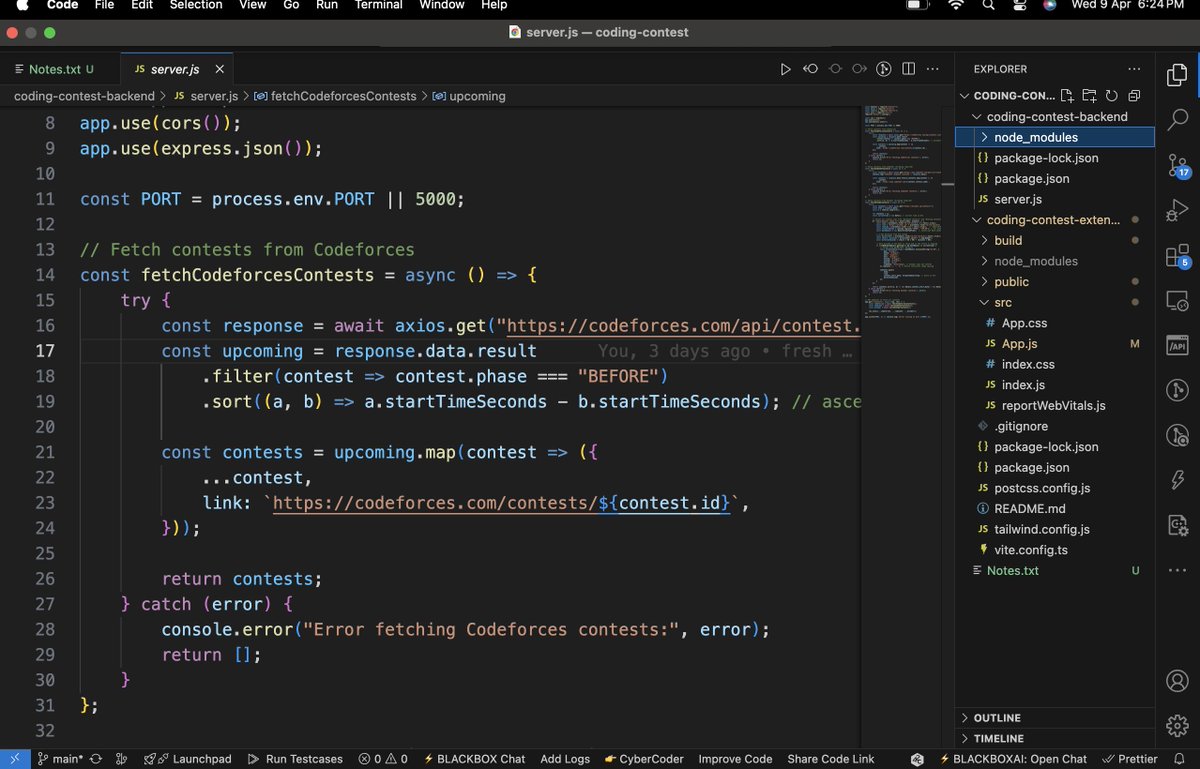Open tailwind.config.js in the explorer
The image size is (1200, 769).
1055,529
